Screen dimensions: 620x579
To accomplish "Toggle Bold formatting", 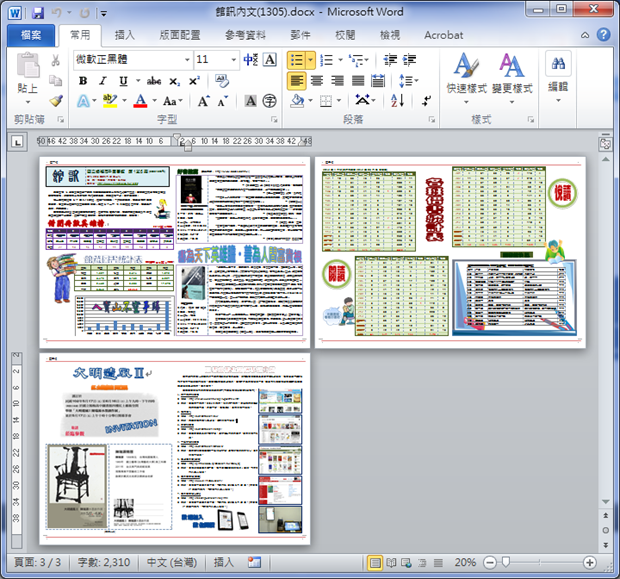I will coord(83,81).
